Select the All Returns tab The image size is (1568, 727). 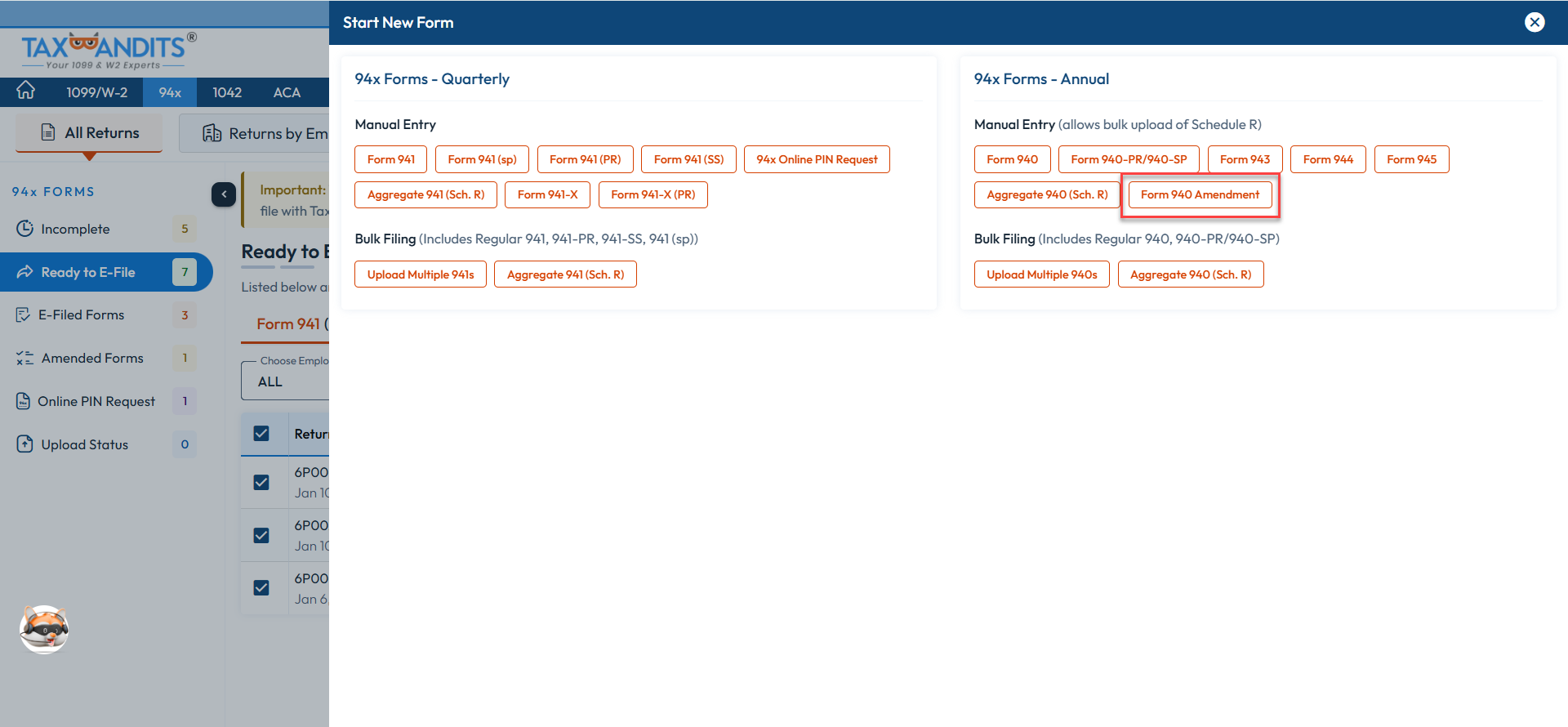(x=89, y=132)
